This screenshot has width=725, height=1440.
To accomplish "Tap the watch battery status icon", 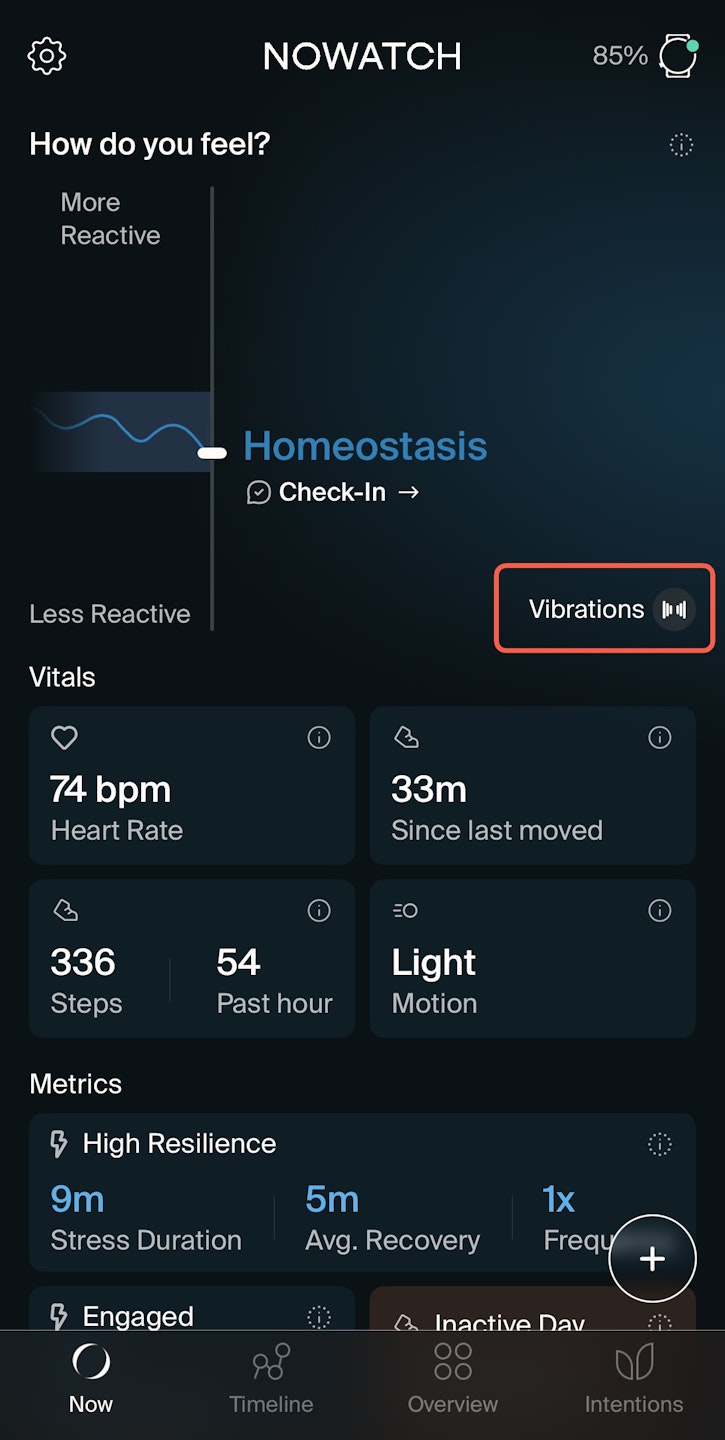I will tap(677, 56).
